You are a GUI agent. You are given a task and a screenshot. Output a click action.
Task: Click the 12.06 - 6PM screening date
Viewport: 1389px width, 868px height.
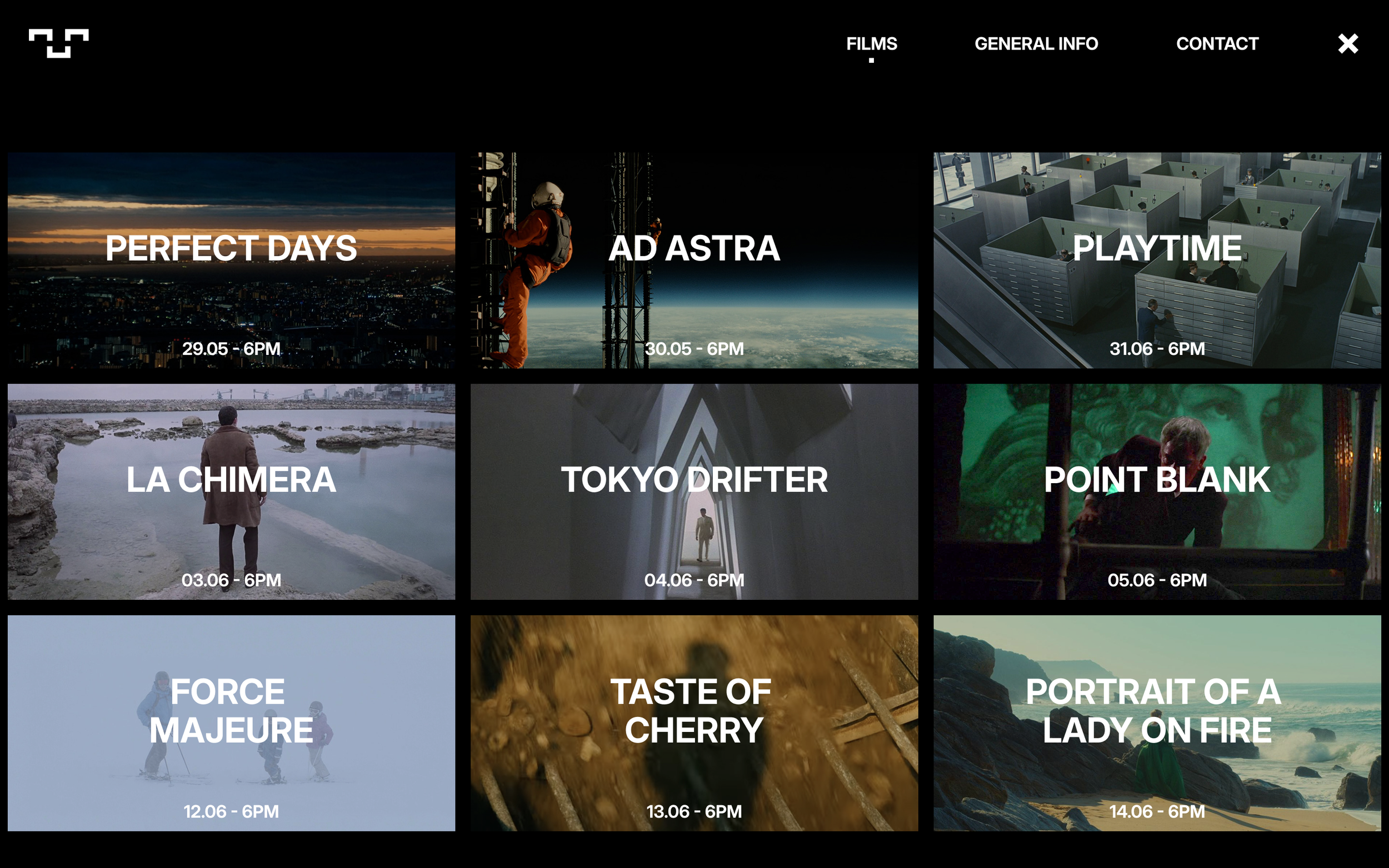pyautogui.click(x=231, y=811)
